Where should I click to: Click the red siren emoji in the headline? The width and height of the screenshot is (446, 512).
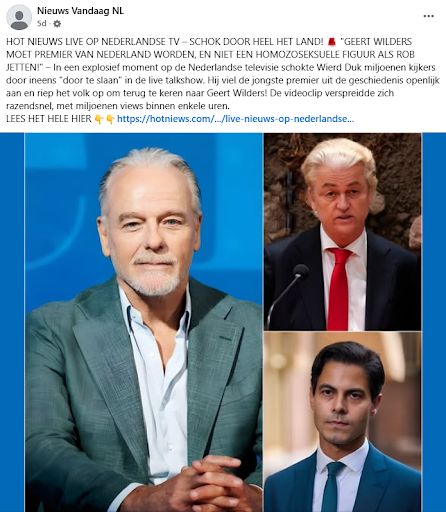pos(332,42)
